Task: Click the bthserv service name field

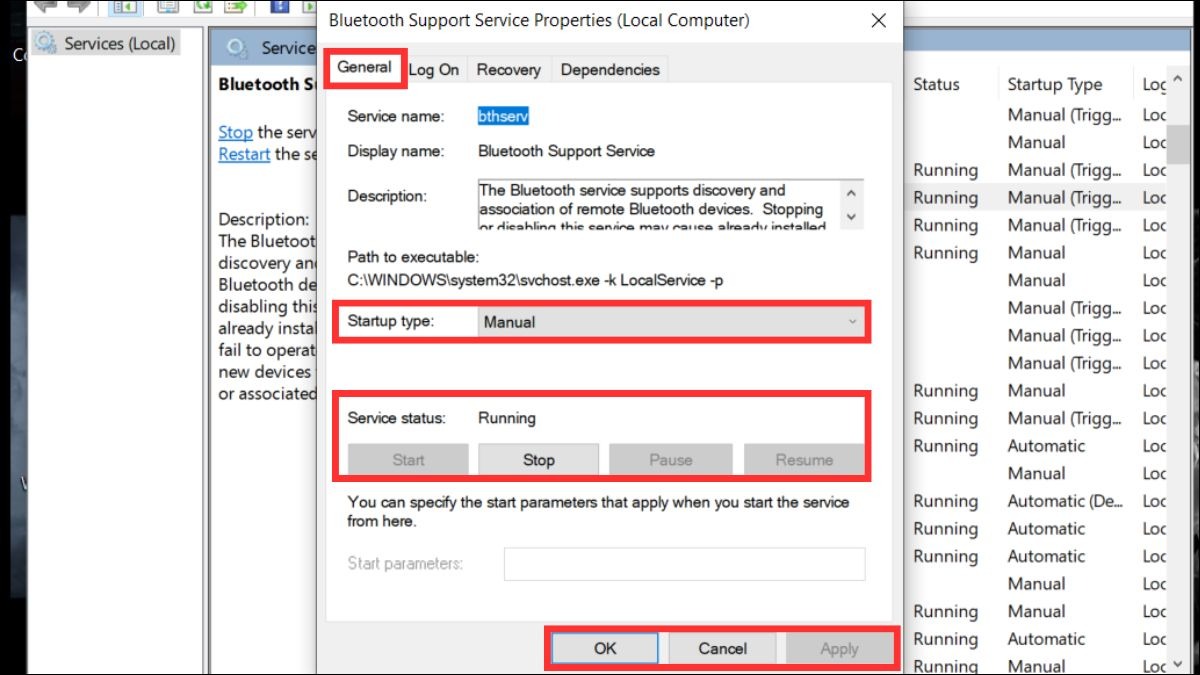Action: tap(503, 116)
